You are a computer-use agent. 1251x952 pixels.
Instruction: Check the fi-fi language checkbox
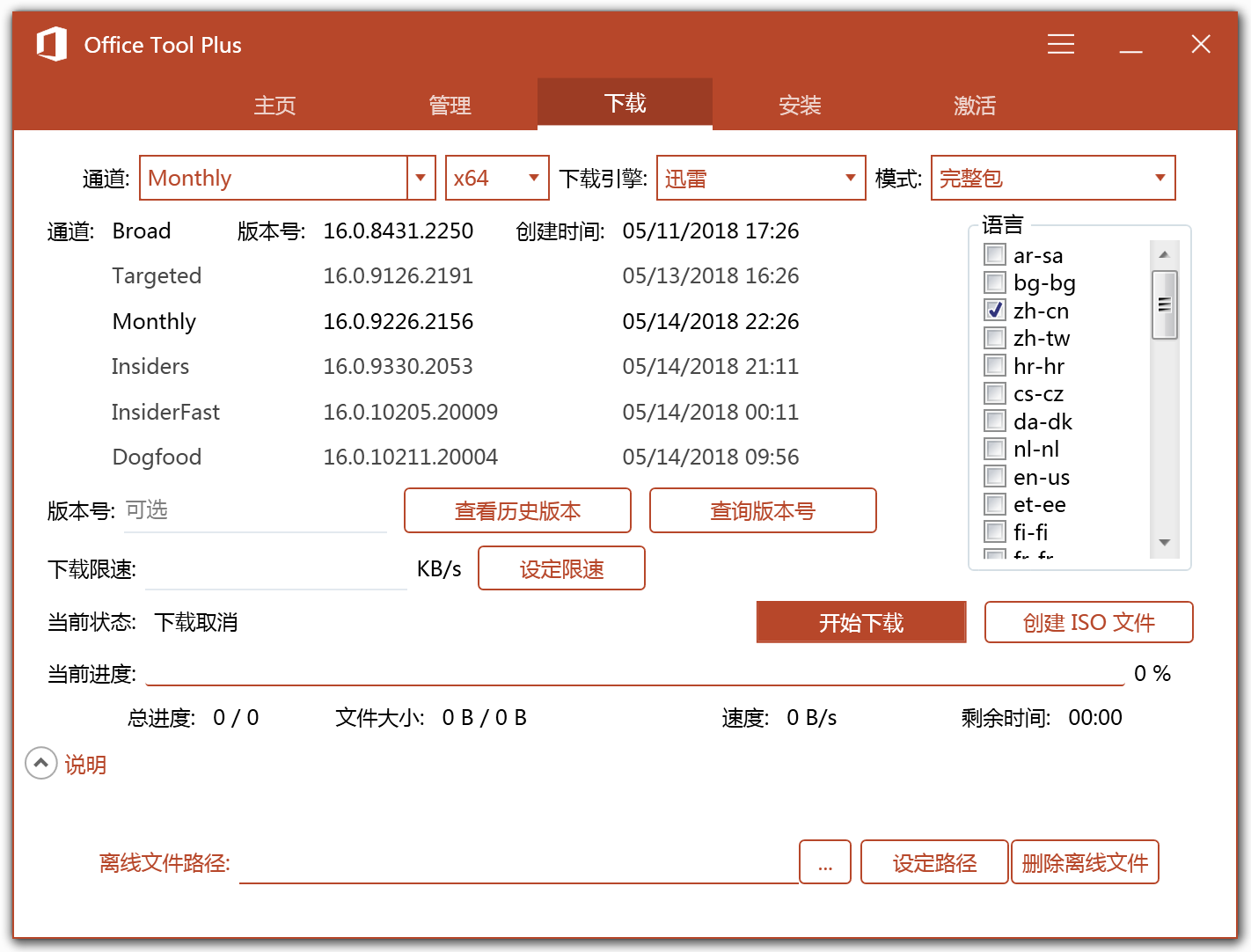(x=995, y=531)
